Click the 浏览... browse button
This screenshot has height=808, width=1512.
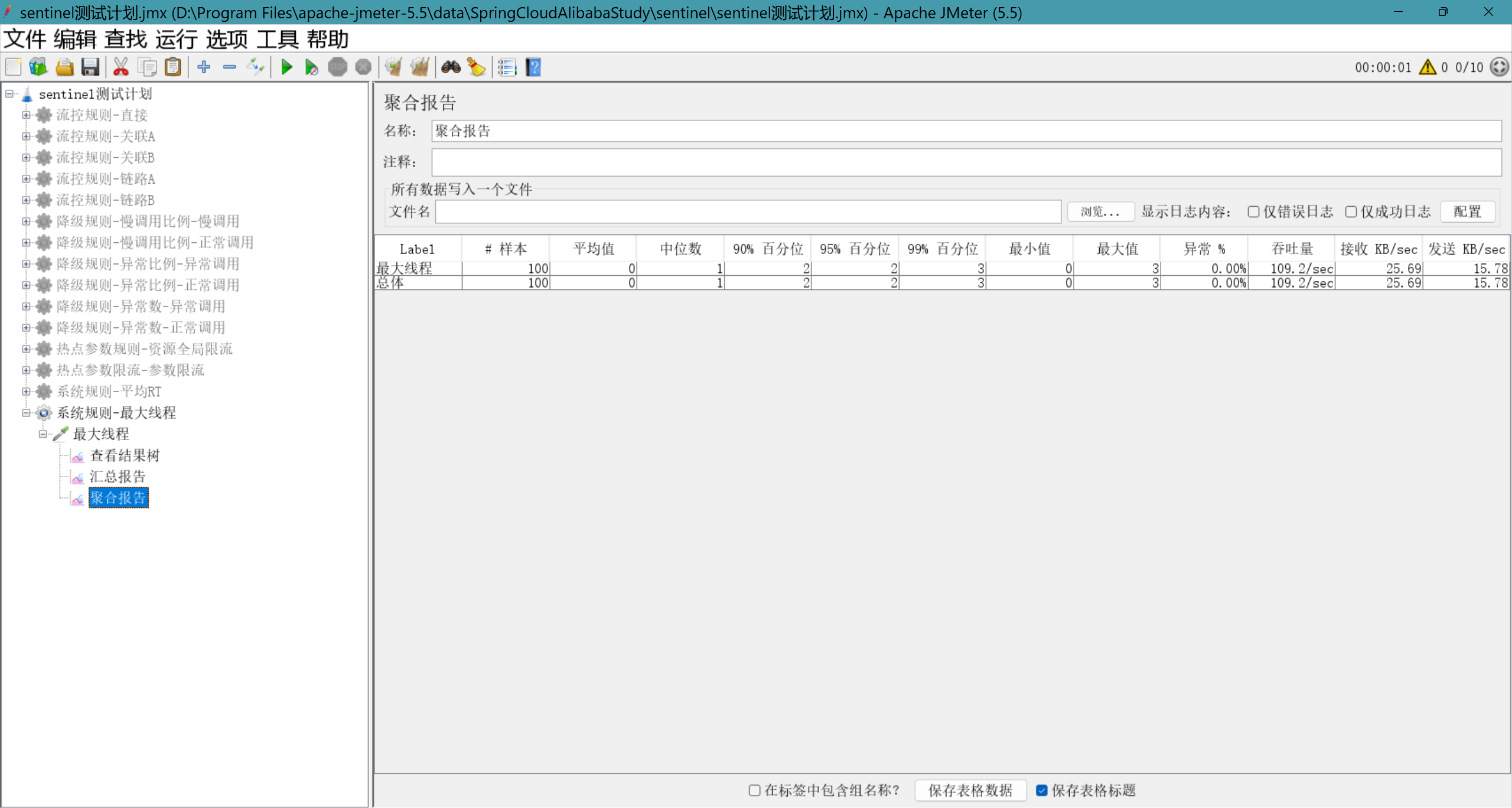coord(1100,211)
